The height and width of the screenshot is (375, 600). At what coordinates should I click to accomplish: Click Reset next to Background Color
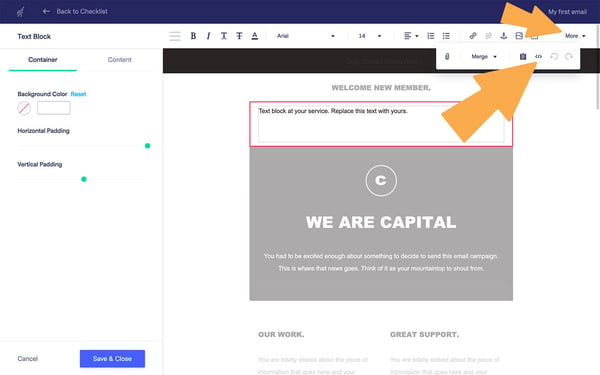point(78,94)
